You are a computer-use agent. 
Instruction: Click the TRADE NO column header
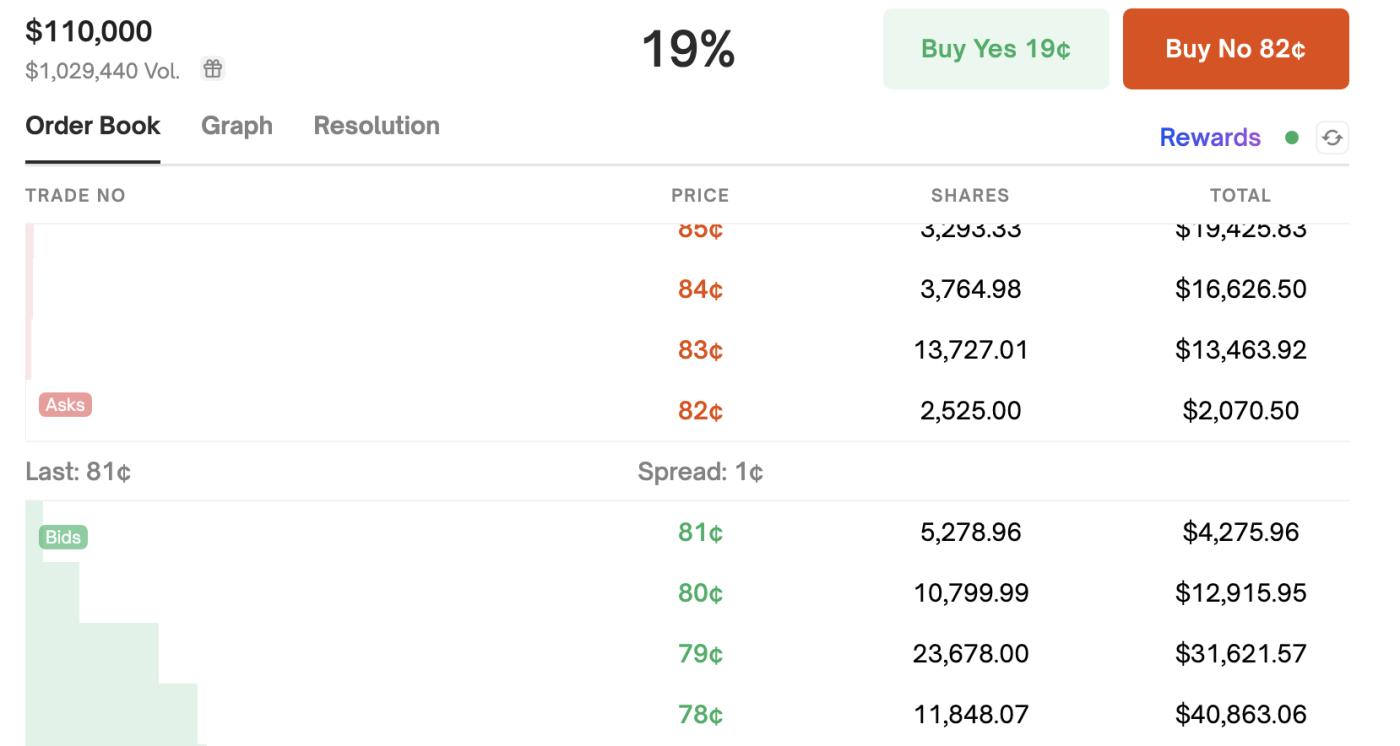[76, 196]
